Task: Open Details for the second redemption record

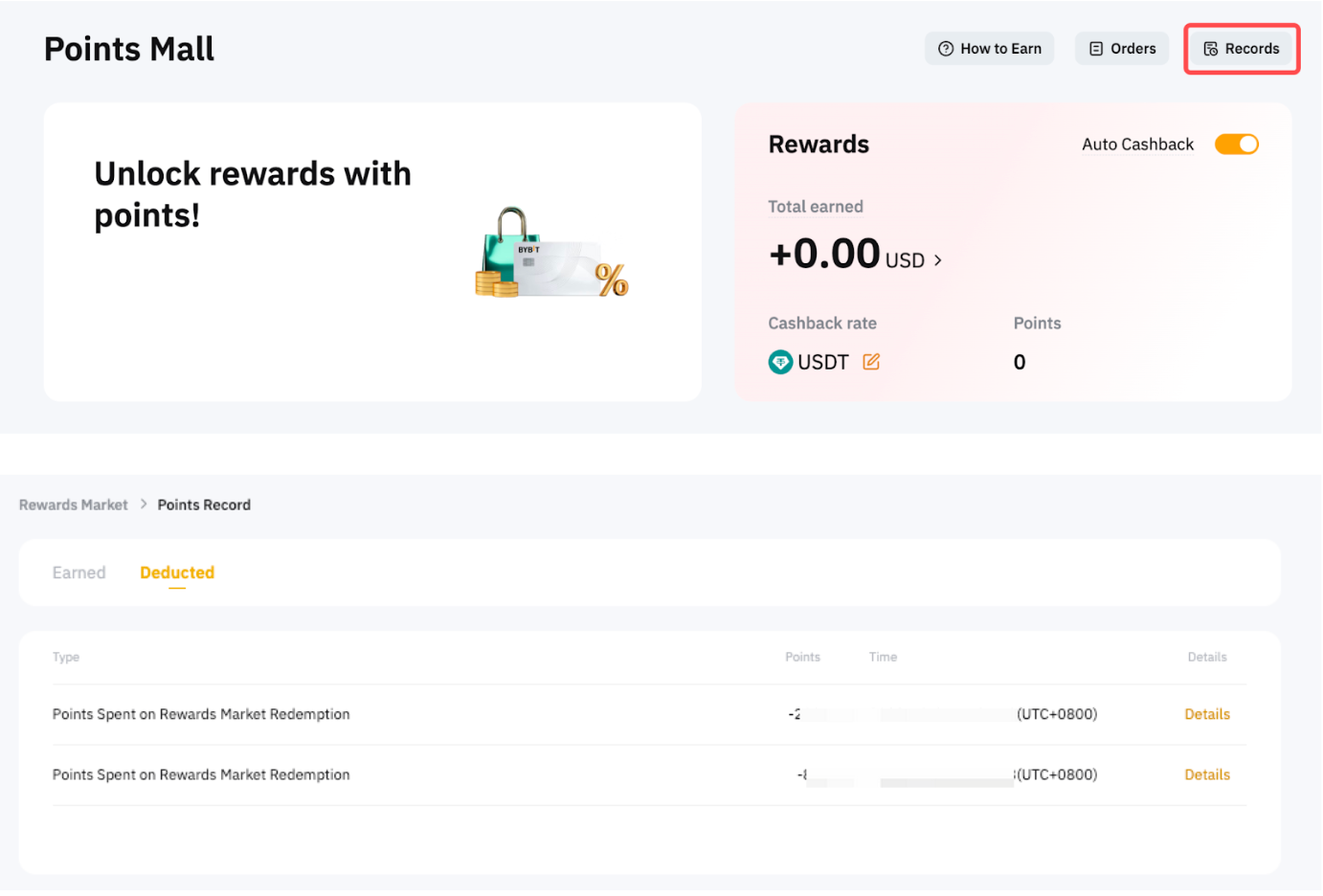Action: tap(1207, 774)
